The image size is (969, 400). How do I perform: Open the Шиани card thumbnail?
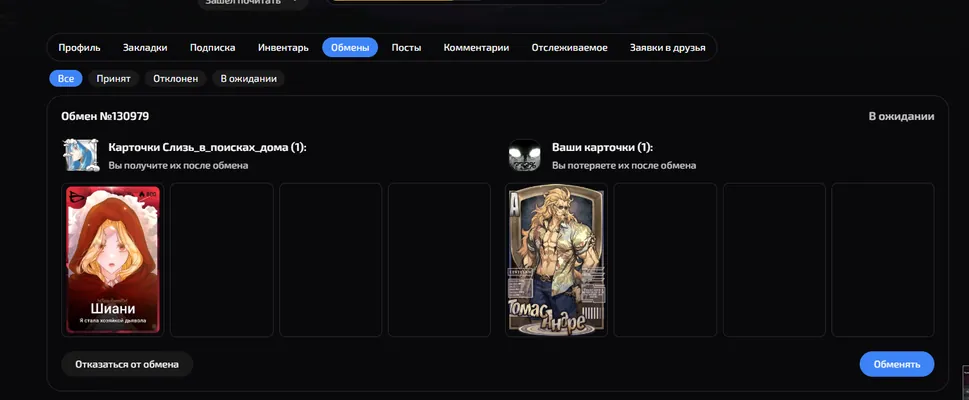tap(112, 260)
